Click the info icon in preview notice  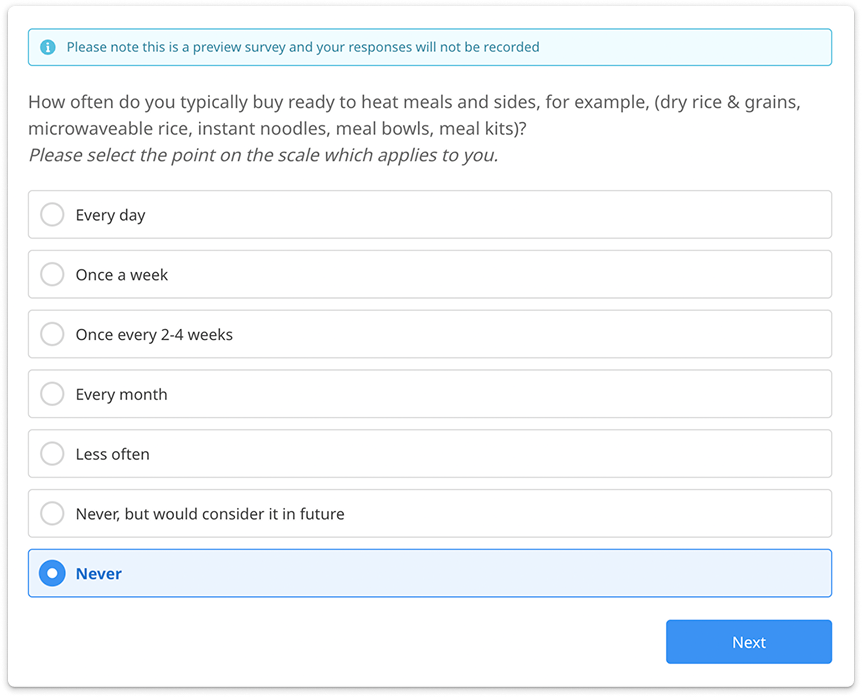tap(48, 47)
